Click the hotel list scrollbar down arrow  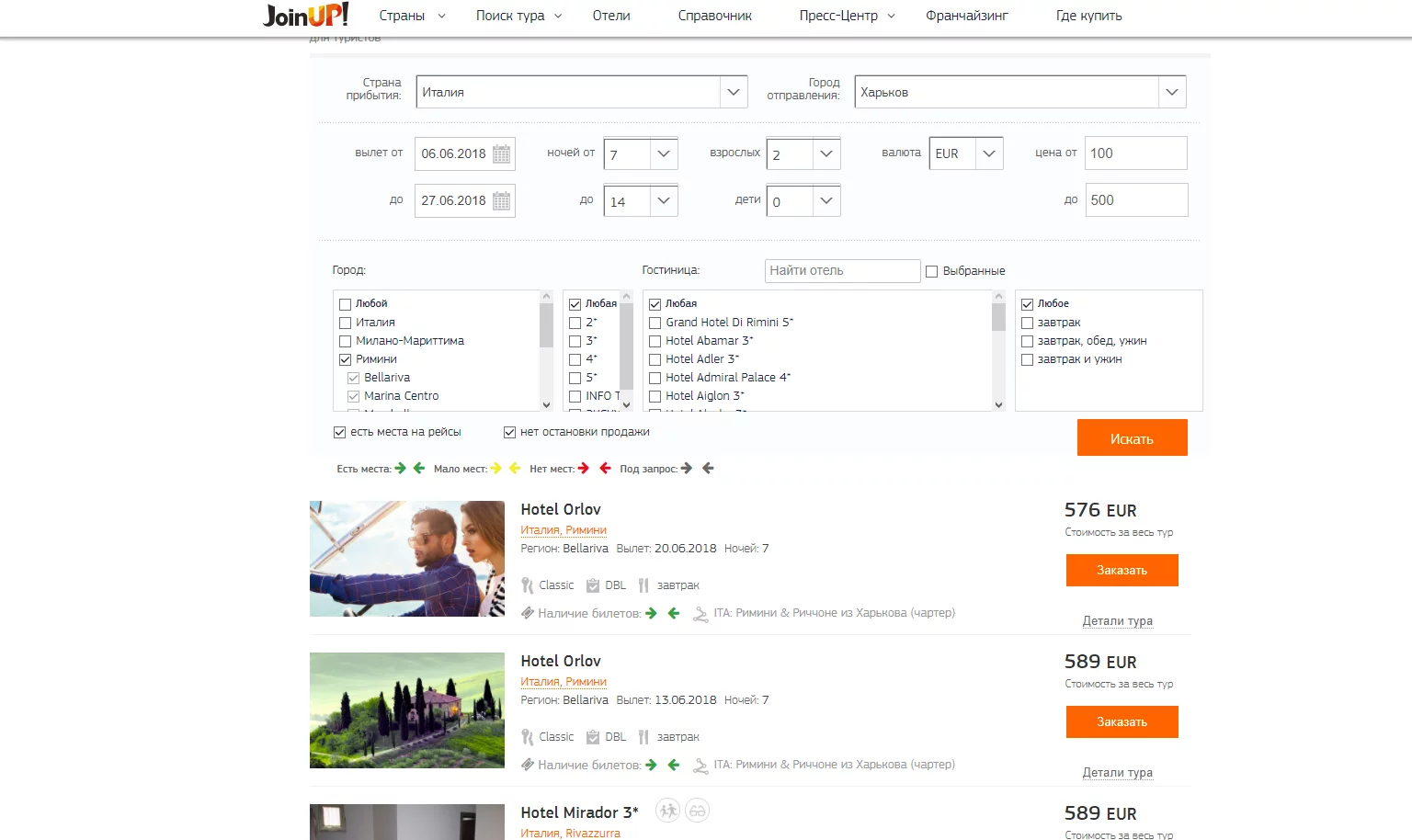(998, 404)
